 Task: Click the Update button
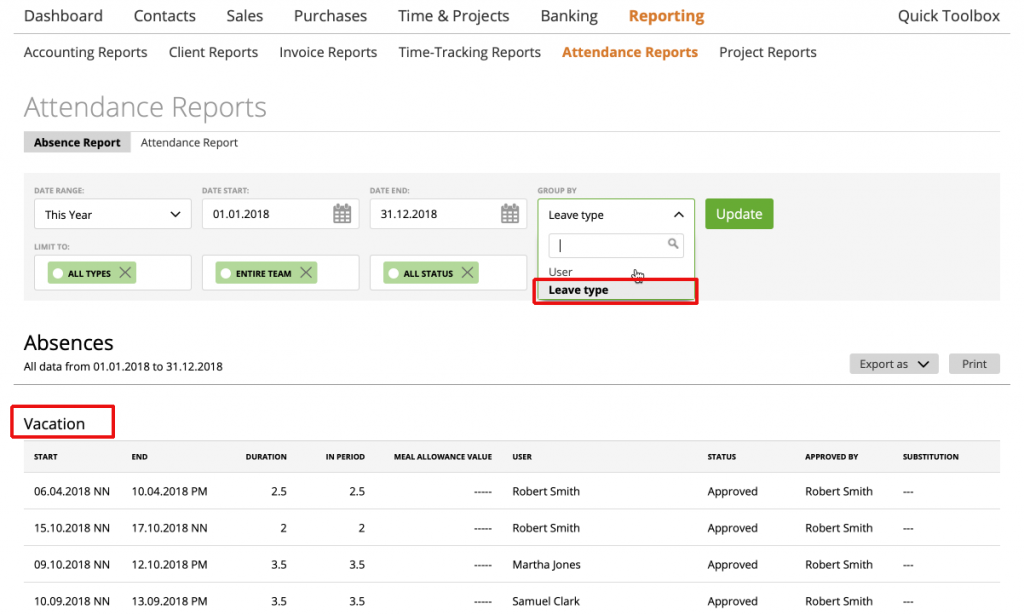click(739, 213)
